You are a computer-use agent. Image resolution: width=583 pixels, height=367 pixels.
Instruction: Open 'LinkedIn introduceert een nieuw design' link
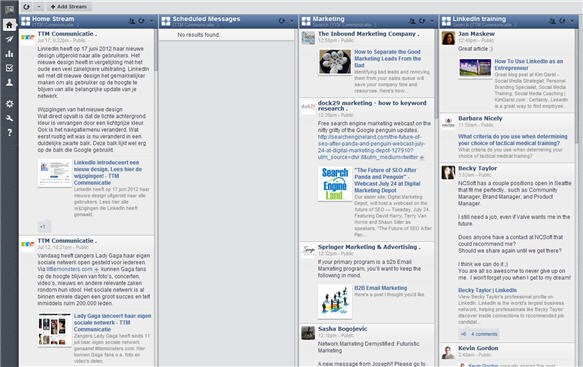tap(108, 173)
